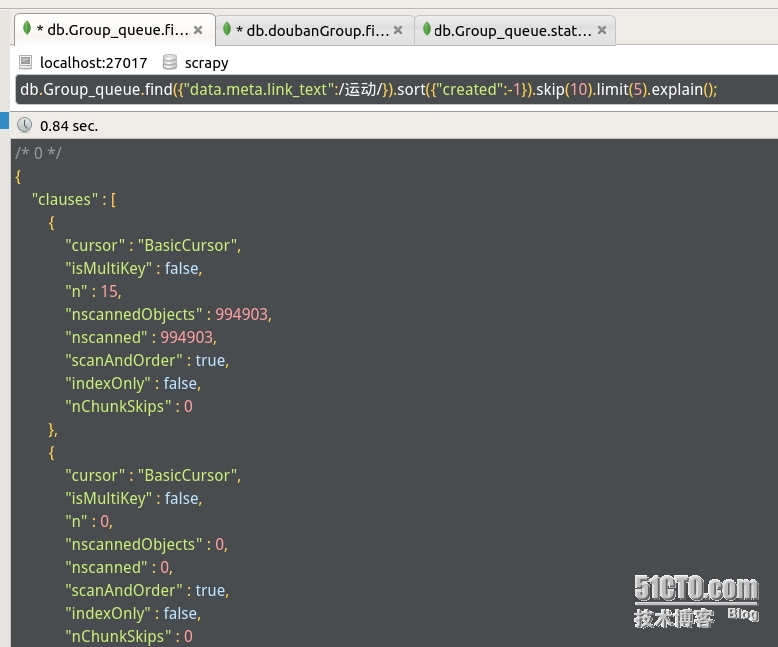This screenshot has height=647, width=778.
Task: Click the database cylinder icon beside scrapy
Action: (170, 62)
